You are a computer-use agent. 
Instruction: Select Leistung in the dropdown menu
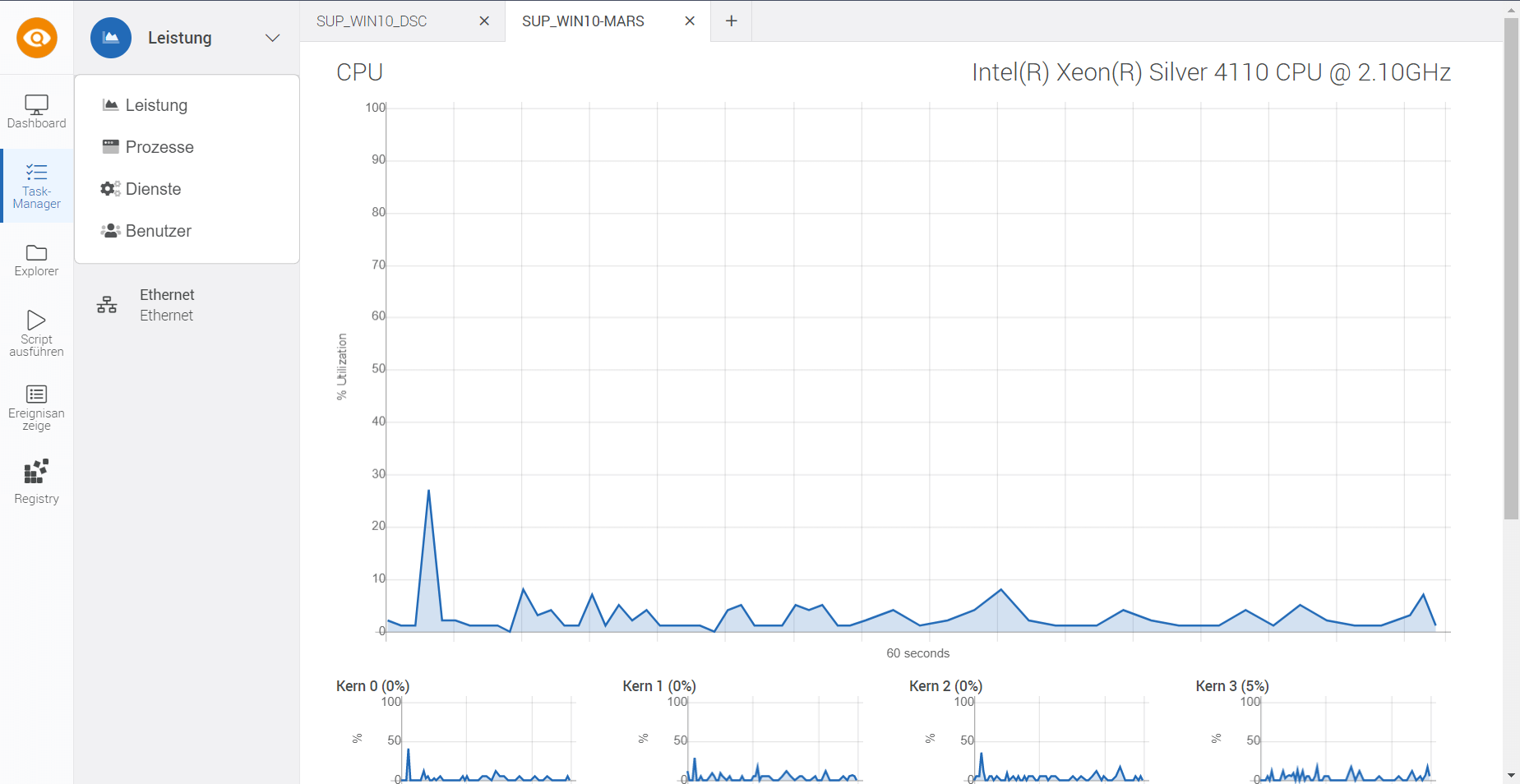pos(156,105)
